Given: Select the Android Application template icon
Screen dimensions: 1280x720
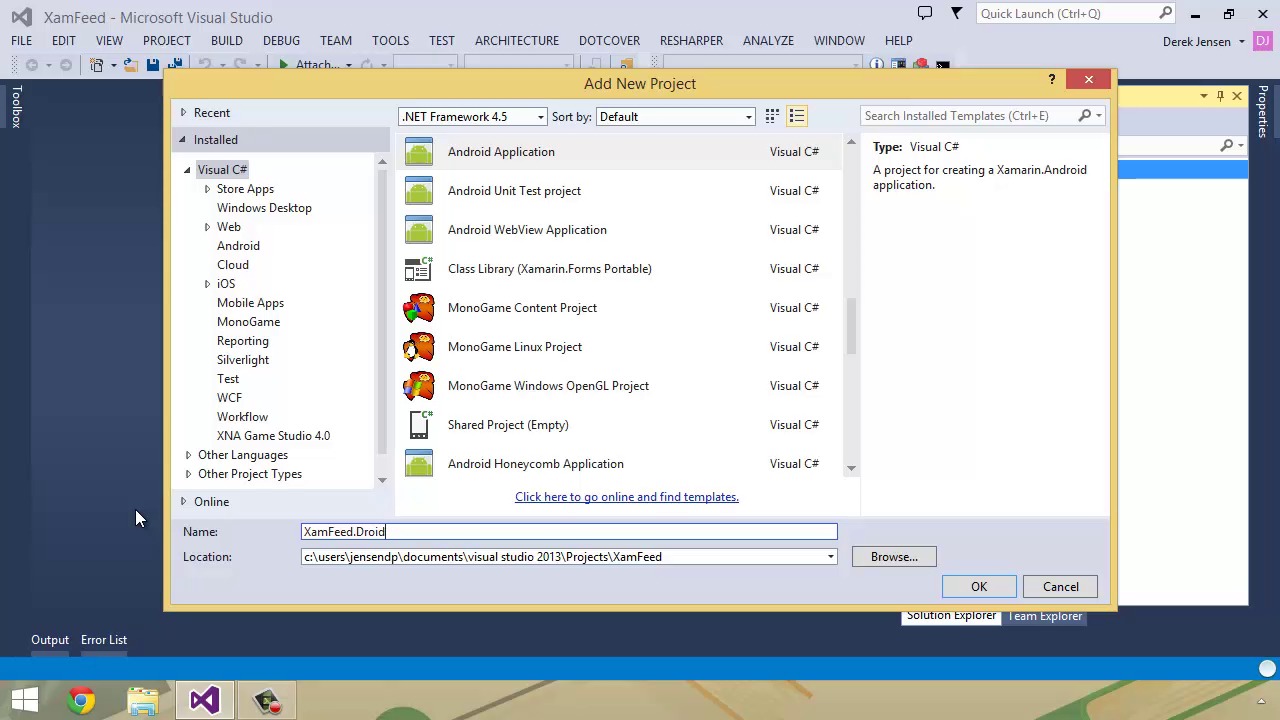Looking at the screenshot, I should [419, 152].
